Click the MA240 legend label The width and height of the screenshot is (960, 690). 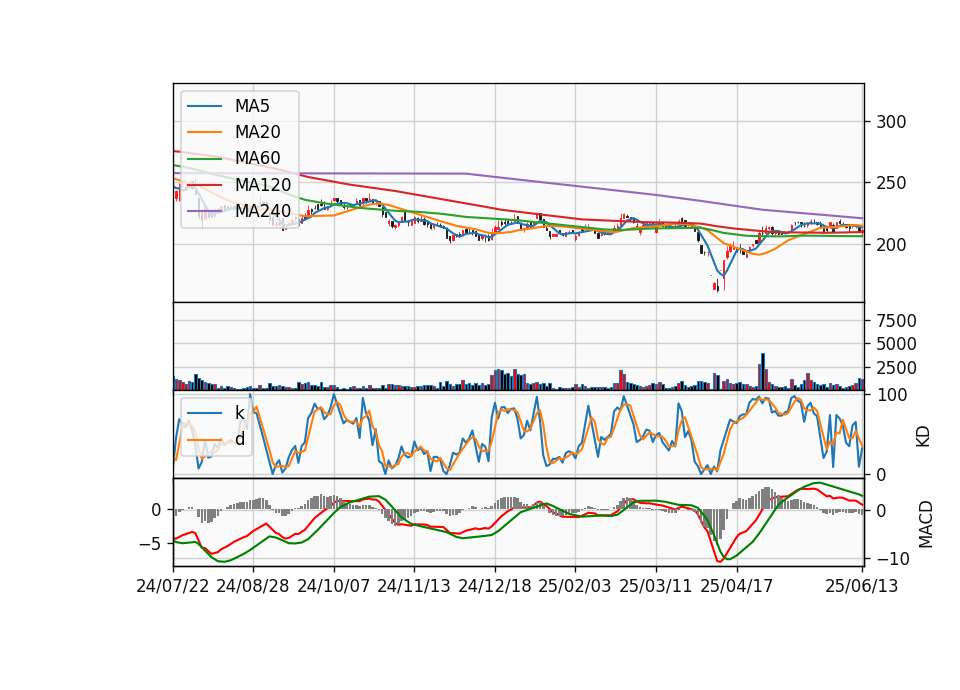pyautogui.click(x=263, y=211)
